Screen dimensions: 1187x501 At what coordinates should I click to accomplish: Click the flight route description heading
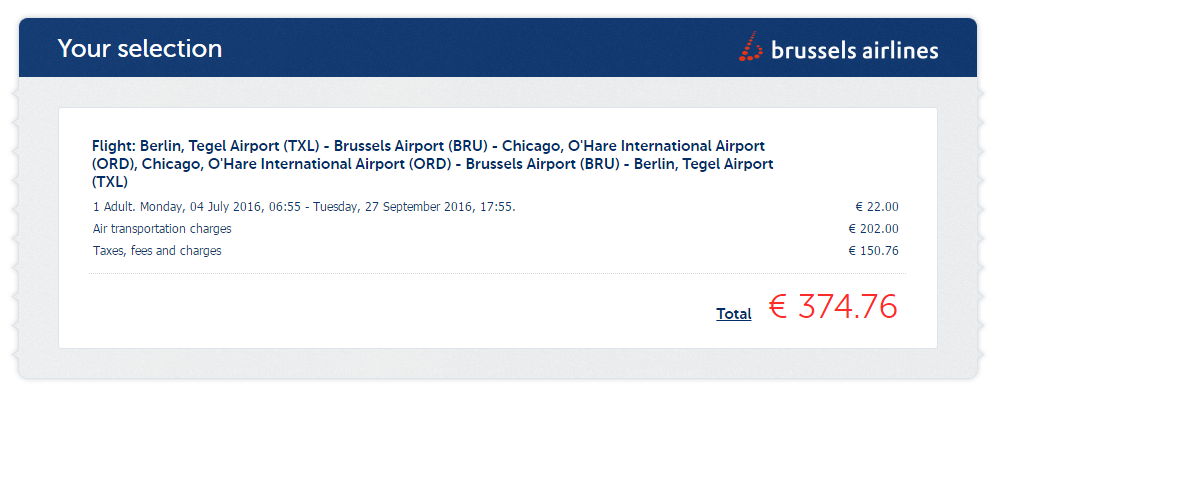click(432, 163)
